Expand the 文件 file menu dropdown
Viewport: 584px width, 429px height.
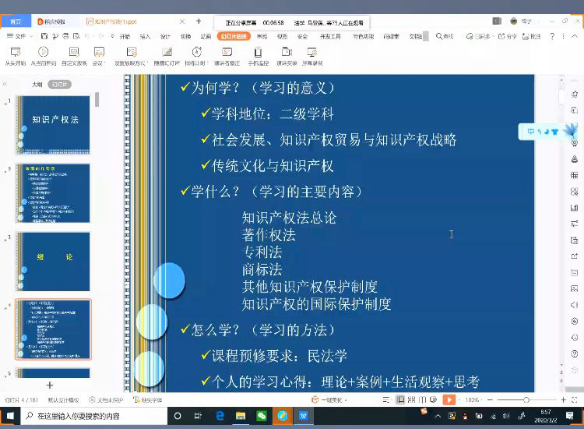[20, 36]
